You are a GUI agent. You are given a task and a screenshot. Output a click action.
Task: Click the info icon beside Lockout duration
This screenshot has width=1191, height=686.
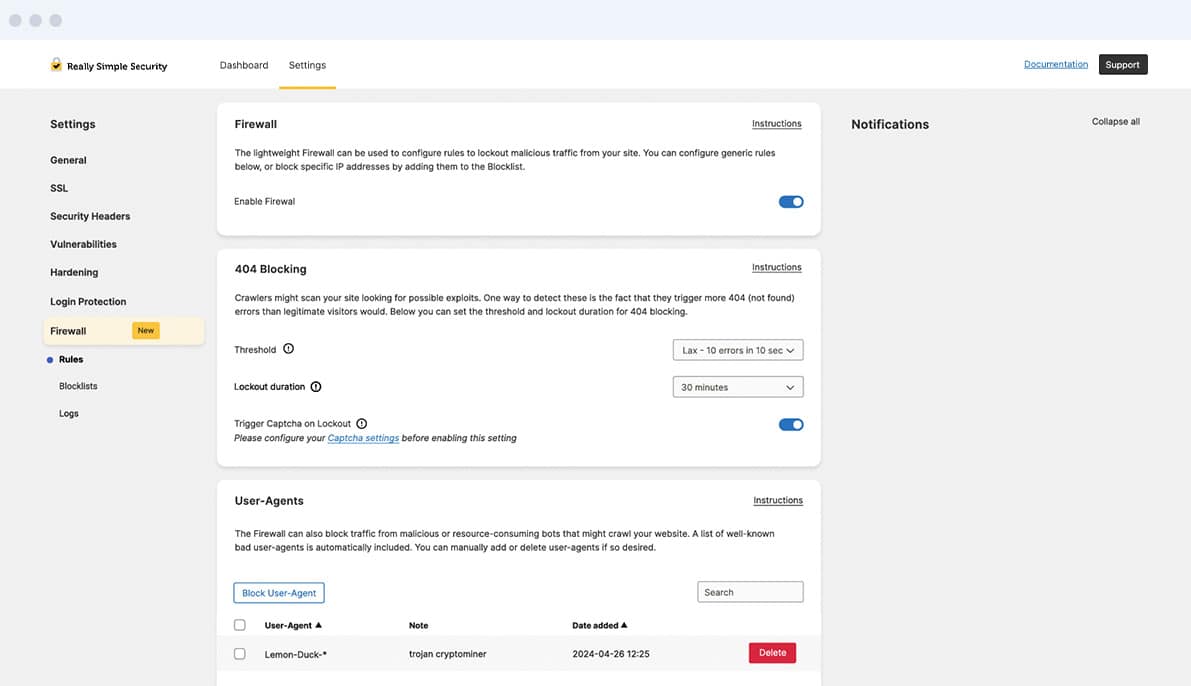coord(316,387)
